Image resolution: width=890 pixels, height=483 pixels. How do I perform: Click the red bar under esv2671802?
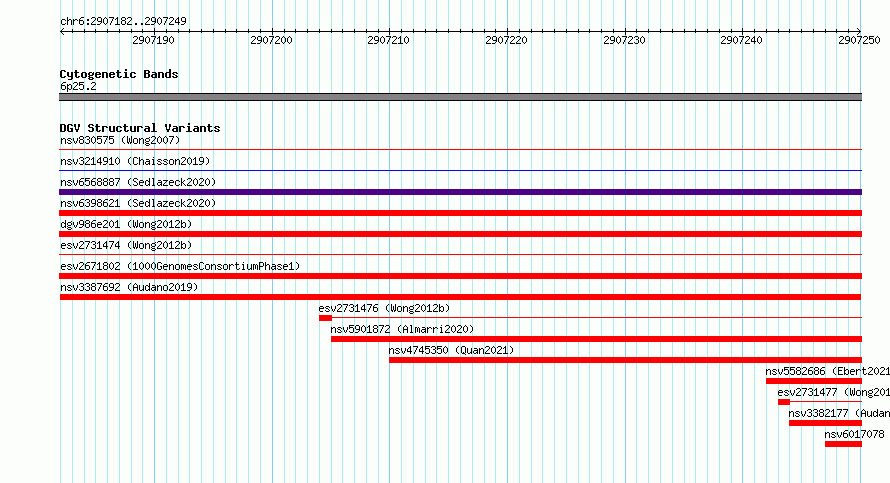[460, 276]
